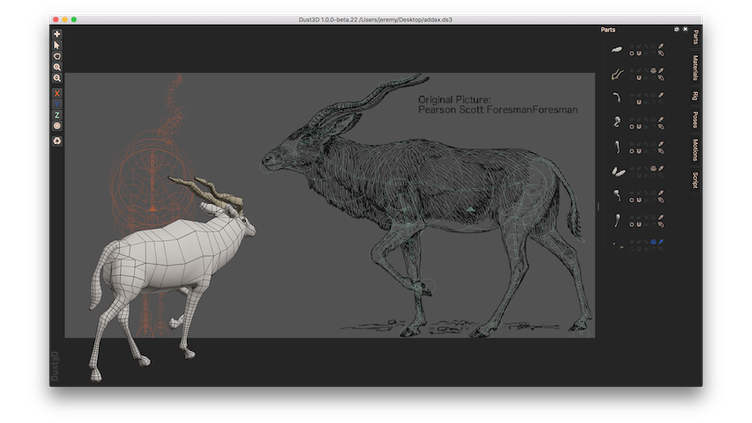The image size is (752, 423).
Task: Click the regenerate mesh recycle icon
Action: pos(57,140)
